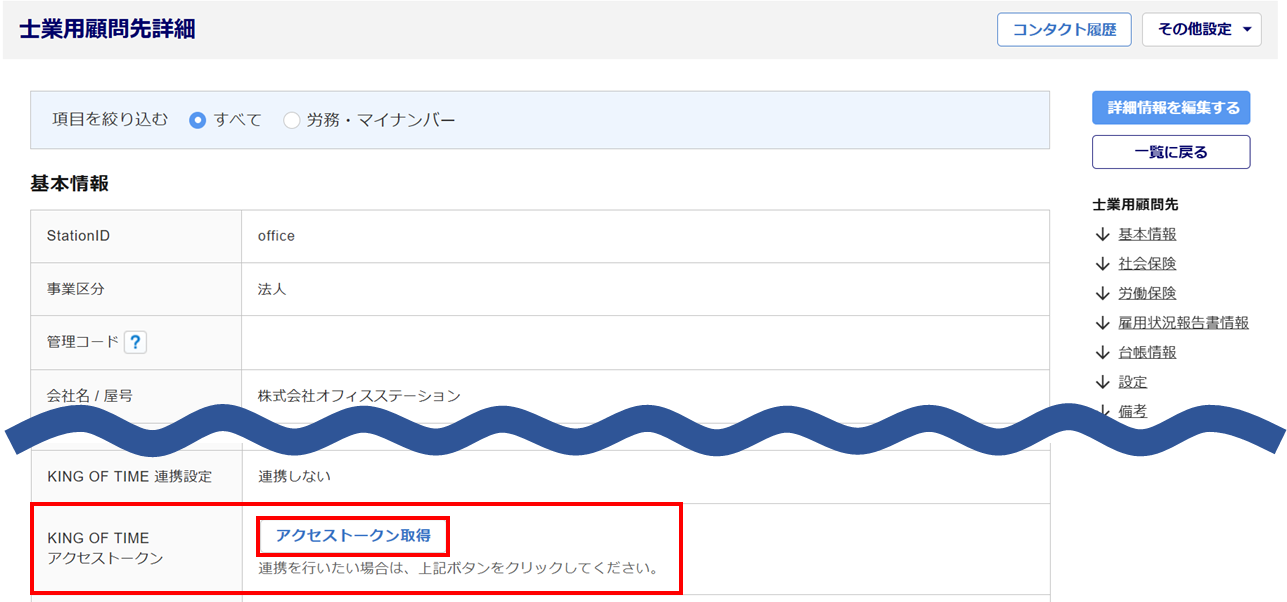Jump to 社会保険 section link
This screenshot has height=602, width=1287.
click(1147, 264)
